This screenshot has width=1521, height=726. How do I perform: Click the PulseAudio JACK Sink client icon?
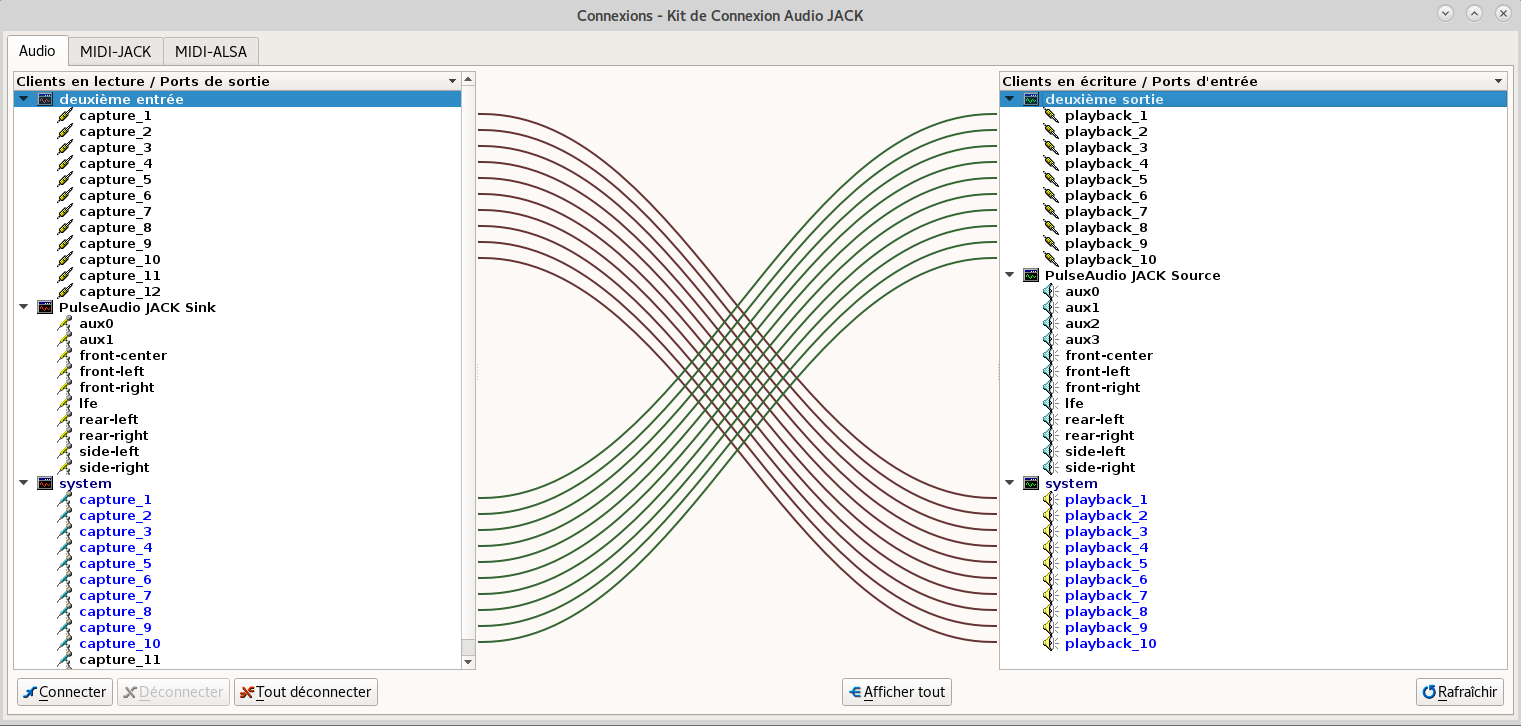point(45,307)
